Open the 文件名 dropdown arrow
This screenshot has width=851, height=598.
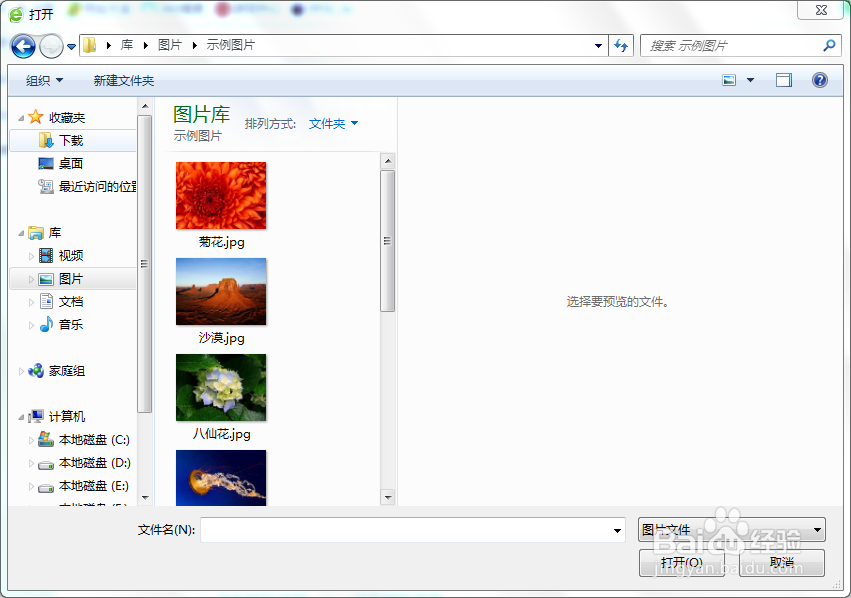617,530
